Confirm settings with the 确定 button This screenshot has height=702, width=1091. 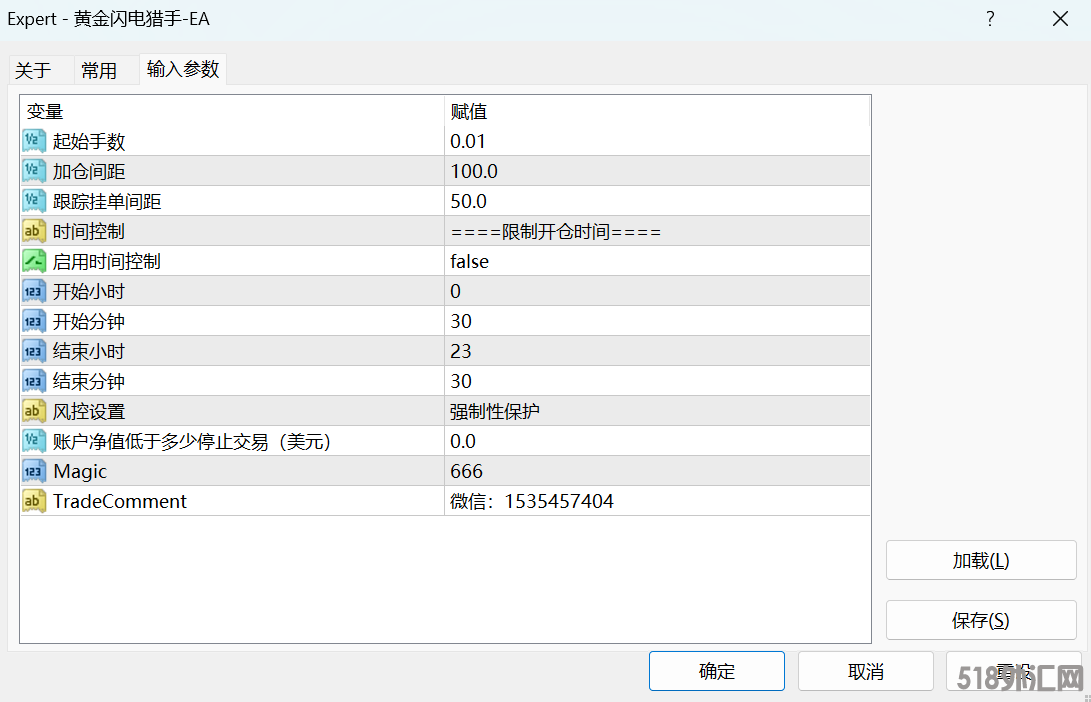pyautogui.click(x=717, y=671)
